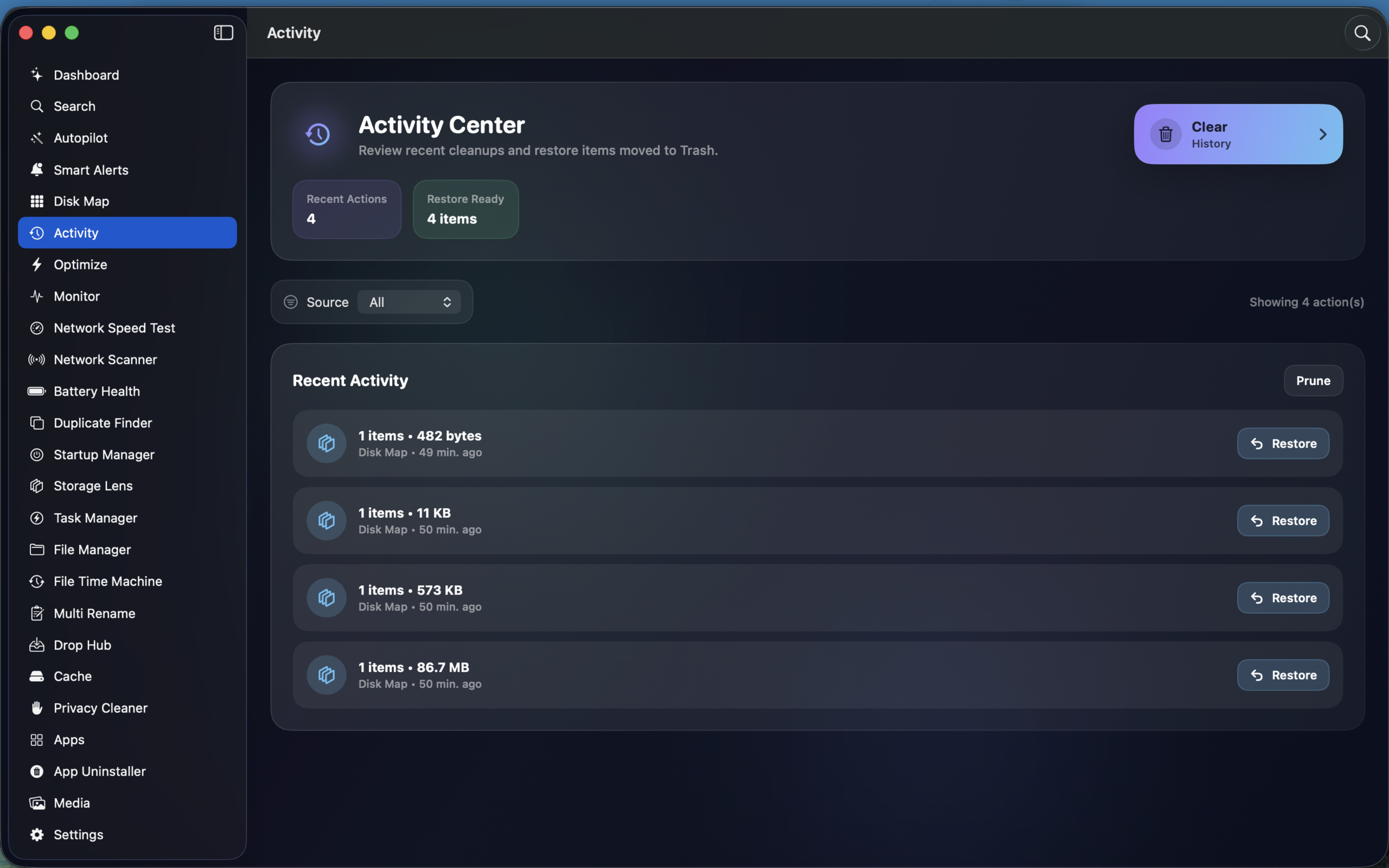Click the Disk Map grid icon

pos(37,201)
